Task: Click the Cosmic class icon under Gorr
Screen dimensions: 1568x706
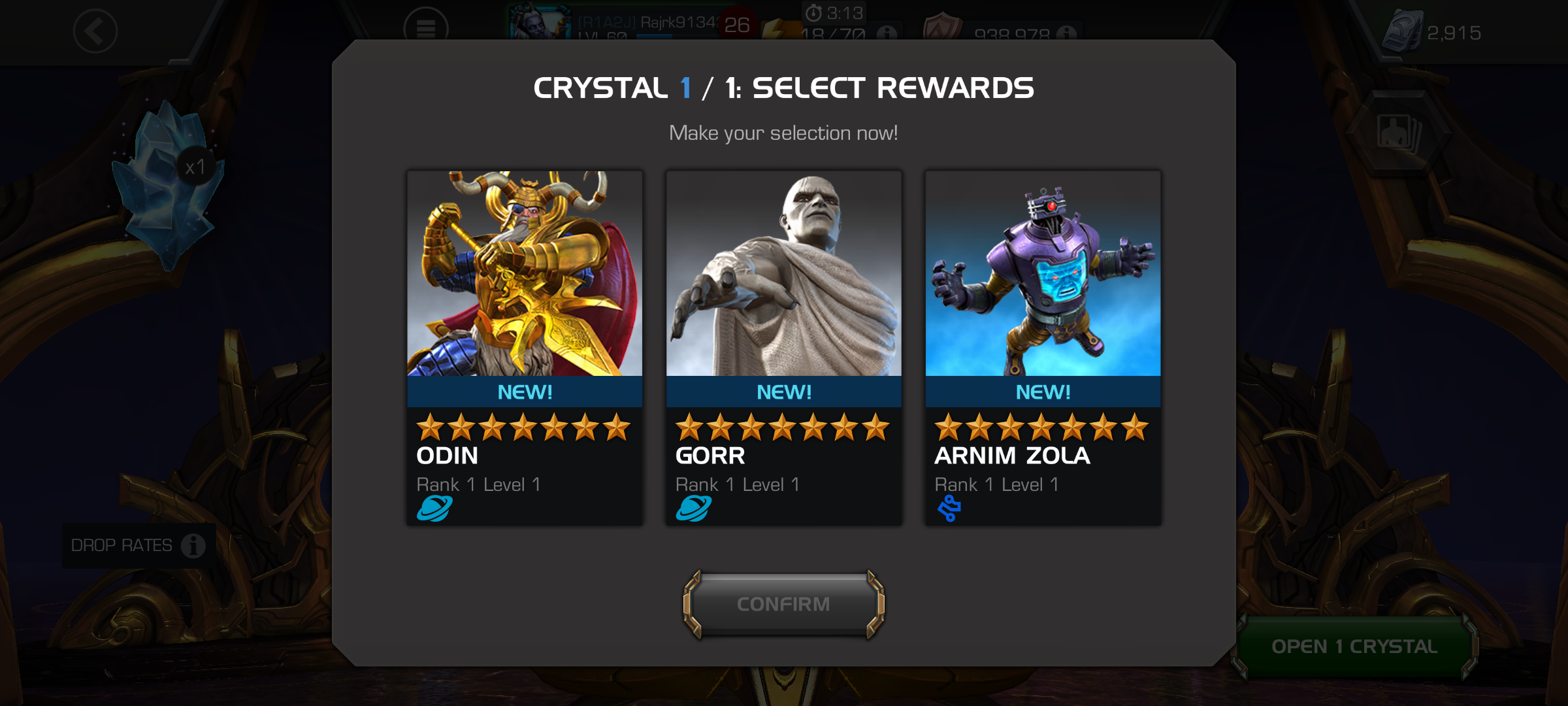Action: tap(694, 508)
